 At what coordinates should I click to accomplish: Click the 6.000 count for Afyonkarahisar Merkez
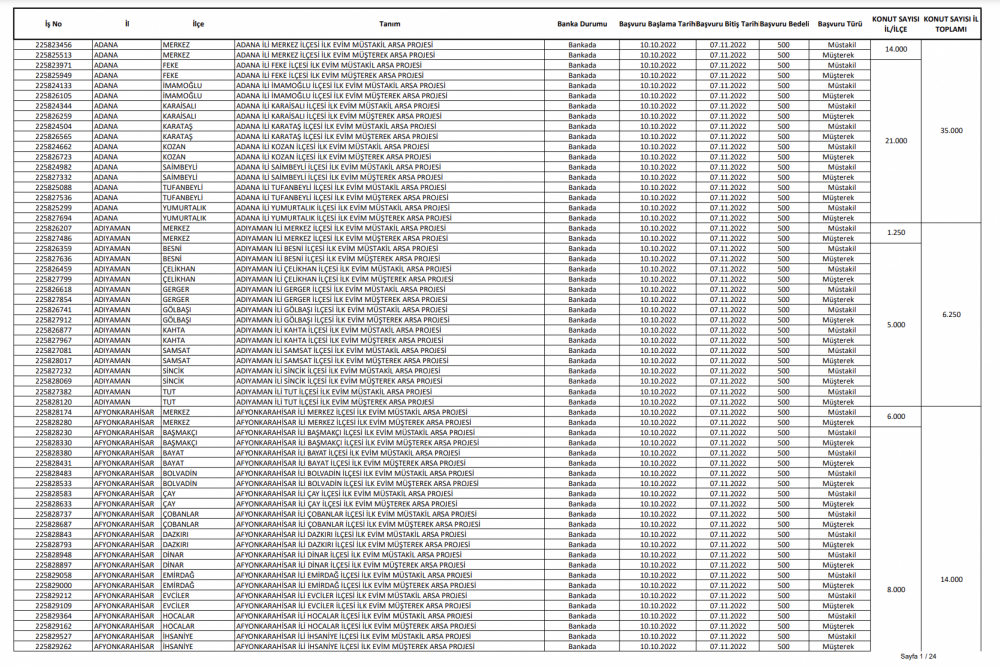896,417
